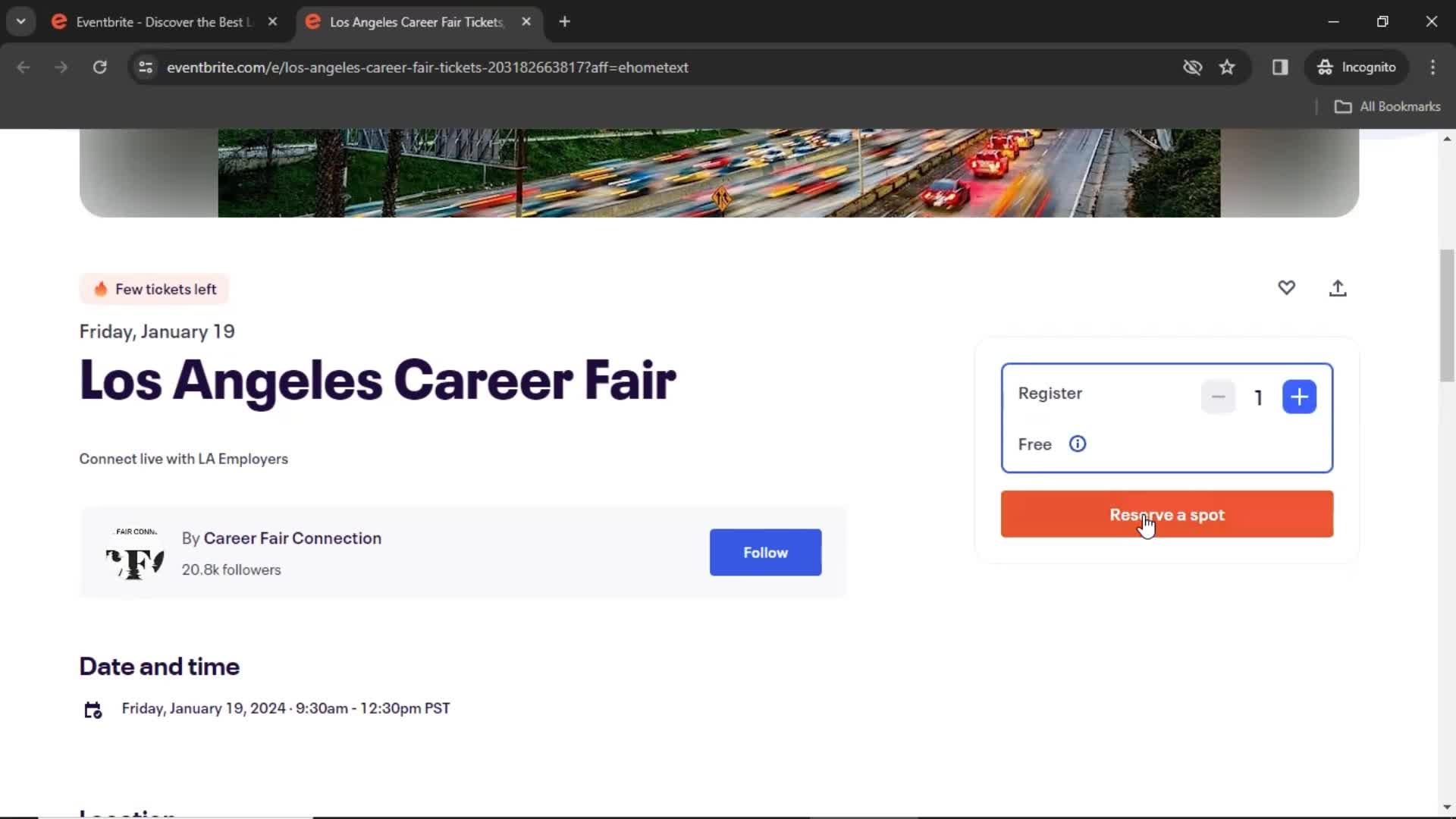Click the favorite/heart icon

click(x=1286, y=288)
